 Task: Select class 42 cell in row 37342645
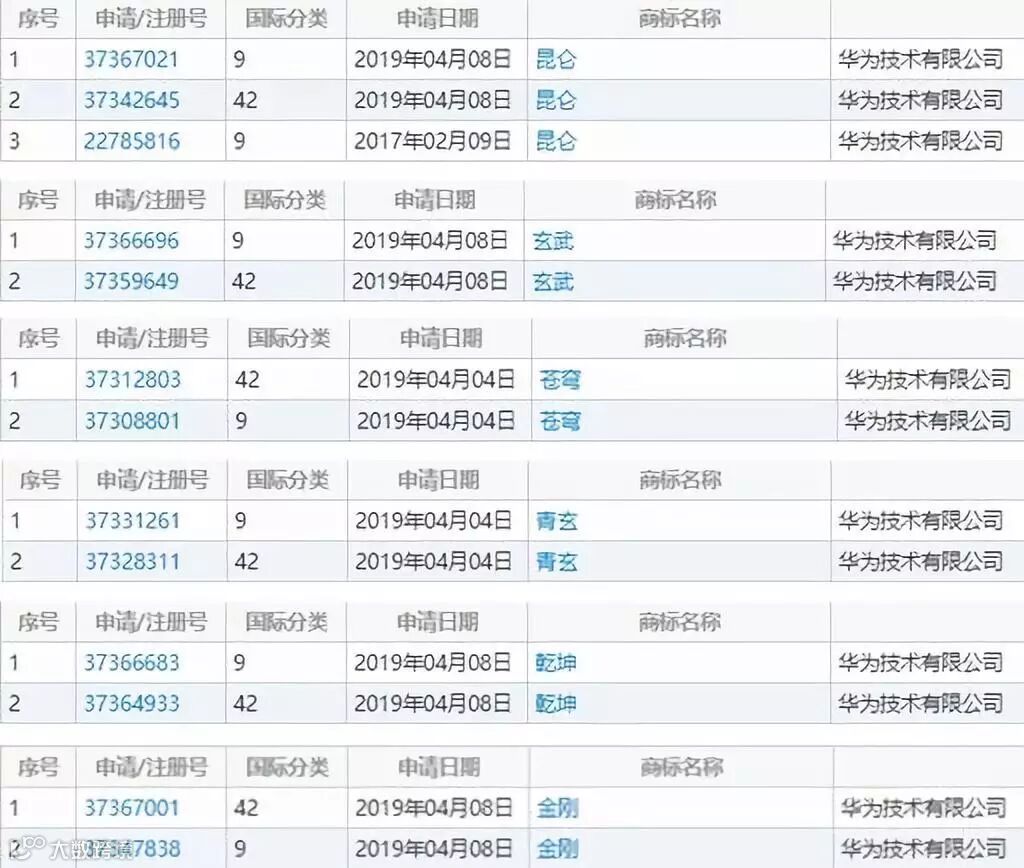246,100
